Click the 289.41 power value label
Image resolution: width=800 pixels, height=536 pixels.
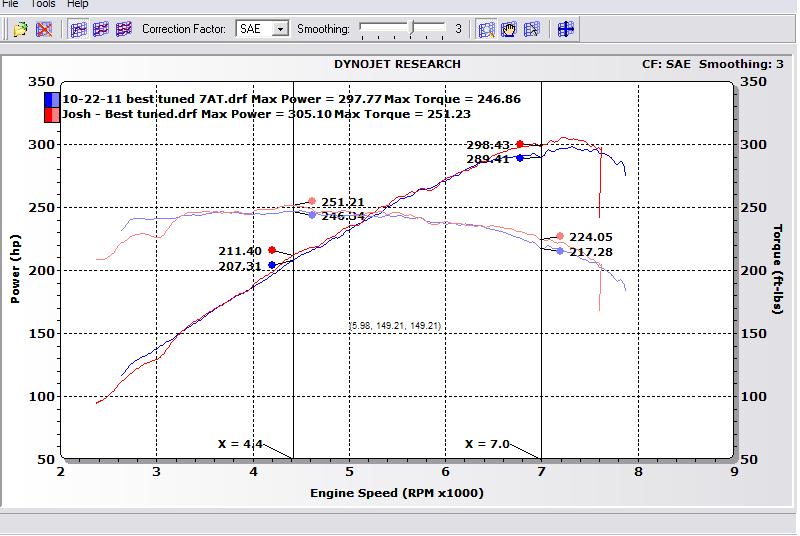[x=488, y=159]
